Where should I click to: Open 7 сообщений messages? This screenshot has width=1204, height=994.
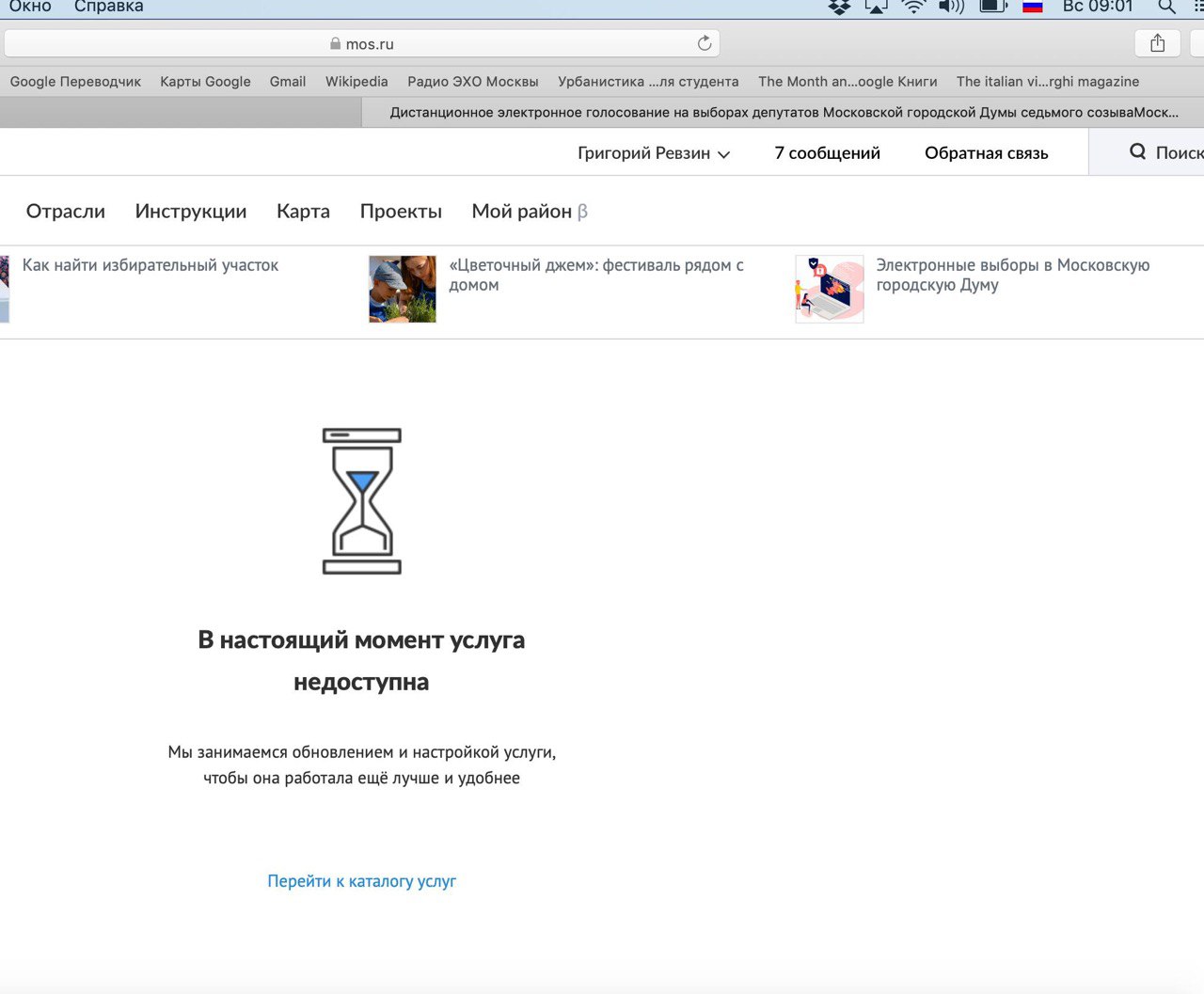point(828,153)
